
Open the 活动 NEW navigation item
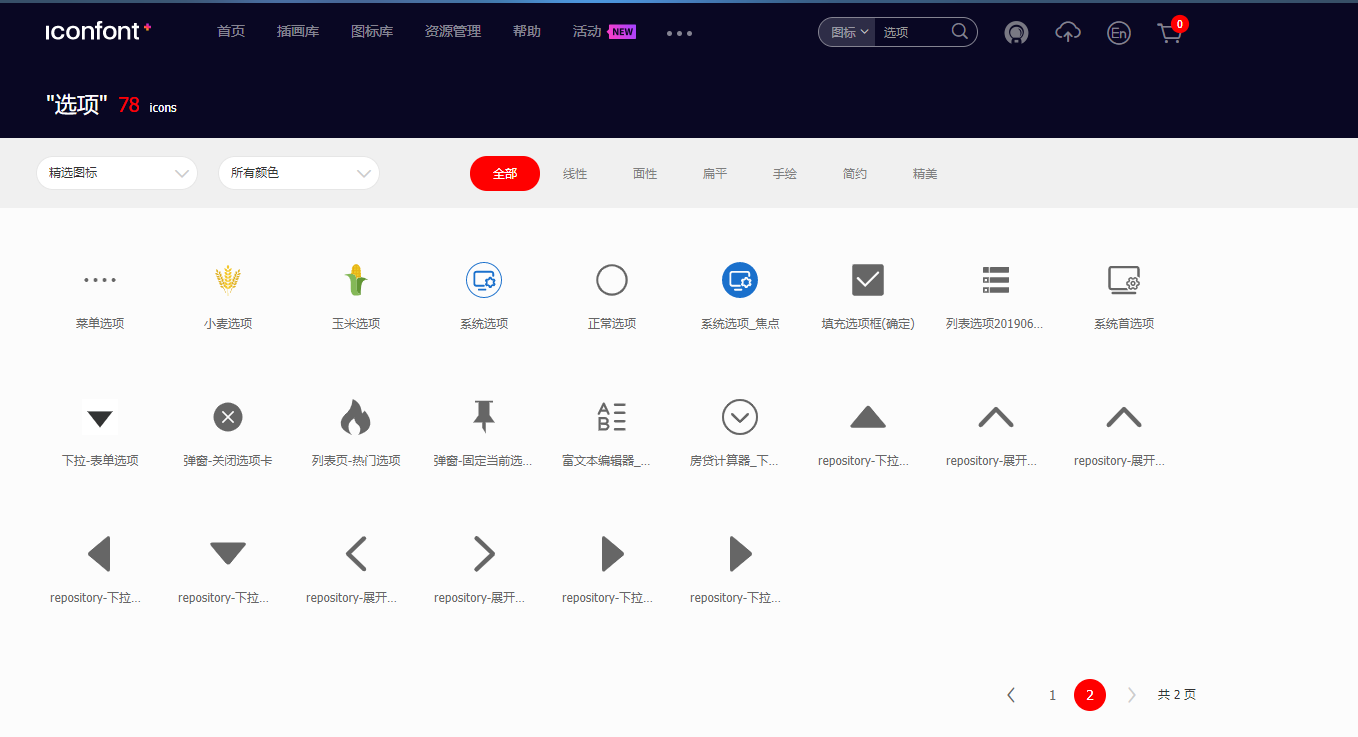(x=604, y=32)
